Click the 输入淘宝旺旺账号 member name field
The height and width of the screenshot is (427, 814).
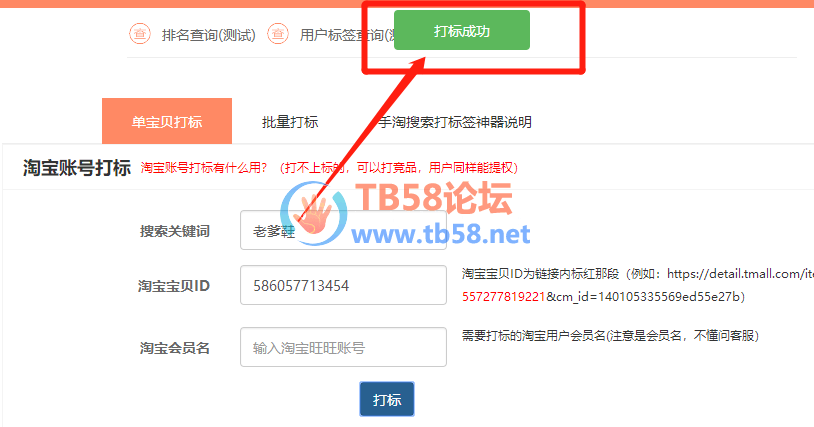pos(343,347)
